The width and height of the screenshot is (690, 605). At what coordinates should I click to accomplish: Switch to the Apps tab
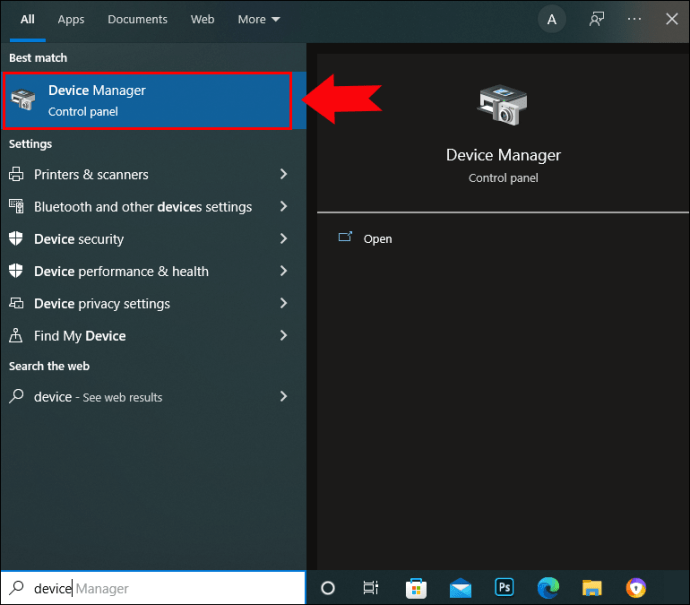click(x=71, y=19)
